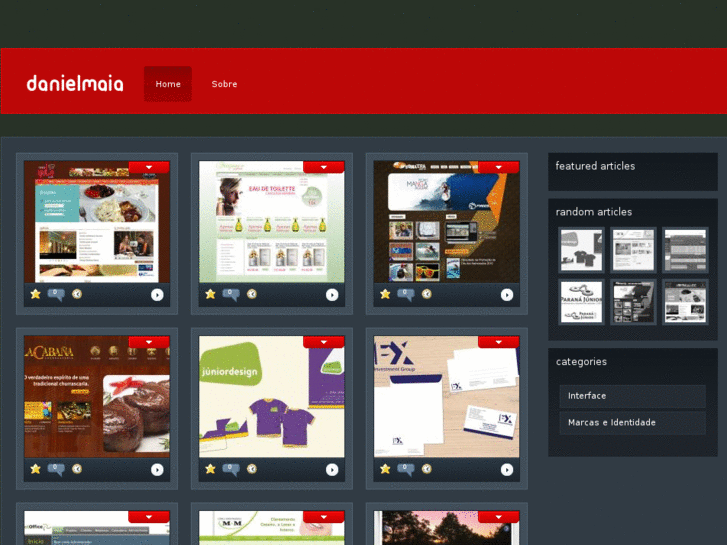Open the La Cabaña preview image

pos(97,399)
